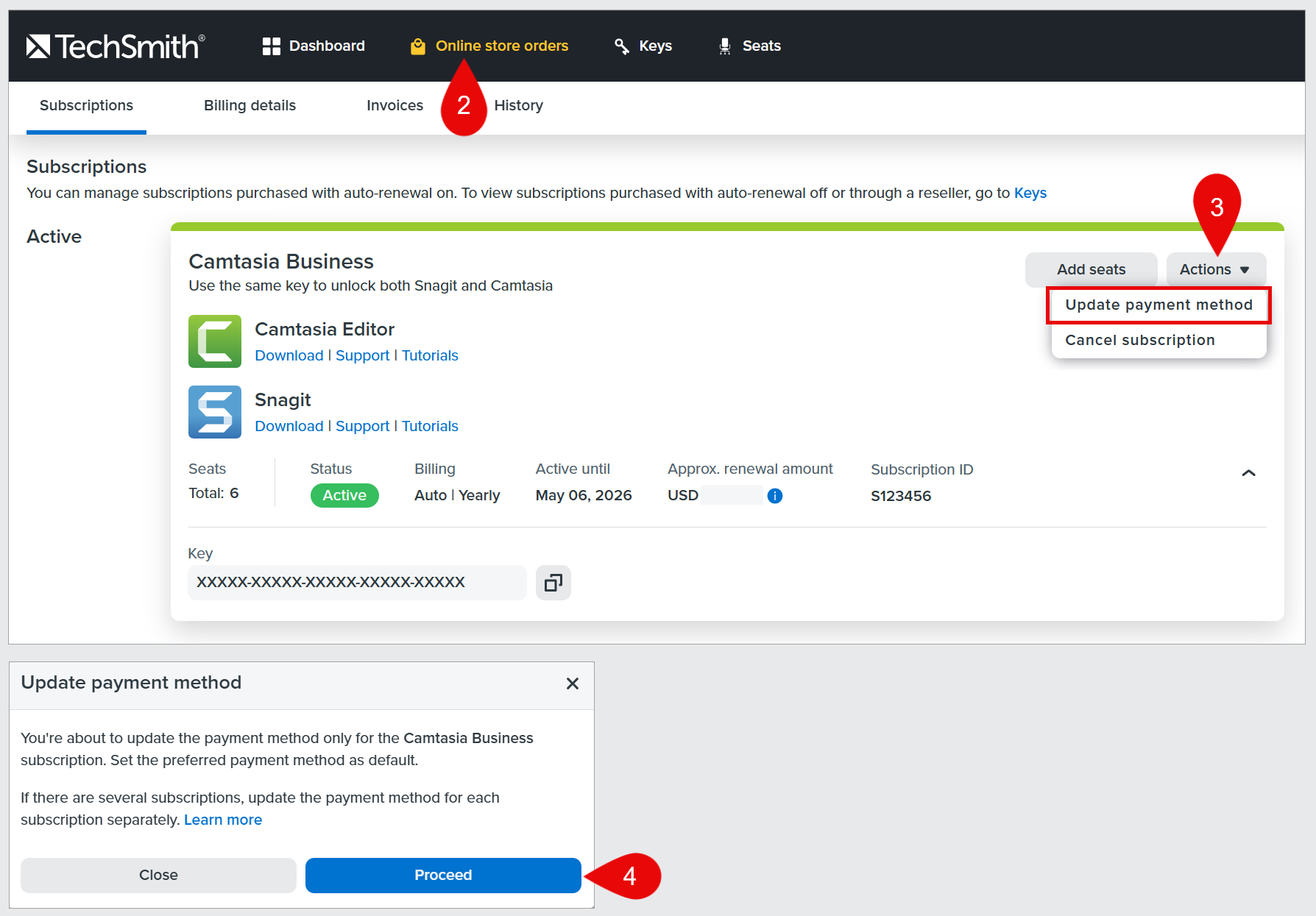Screen dimensions: 1316x916
Task: Open Seats via the chair icon
Action: 725,46
